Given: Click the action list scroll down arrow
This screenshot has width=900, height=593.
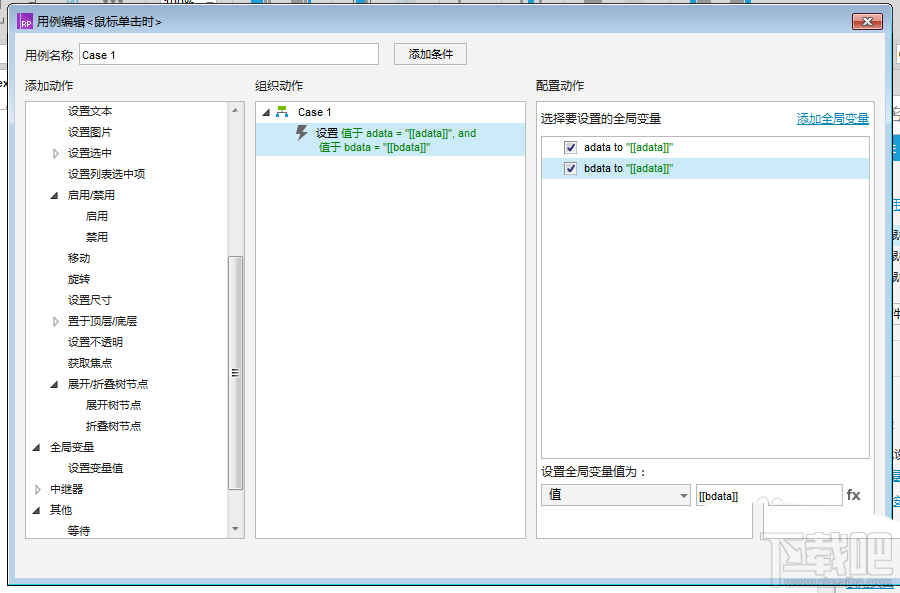Looking at the screenshot, I should pyautogui.click(x=235, y=529).
